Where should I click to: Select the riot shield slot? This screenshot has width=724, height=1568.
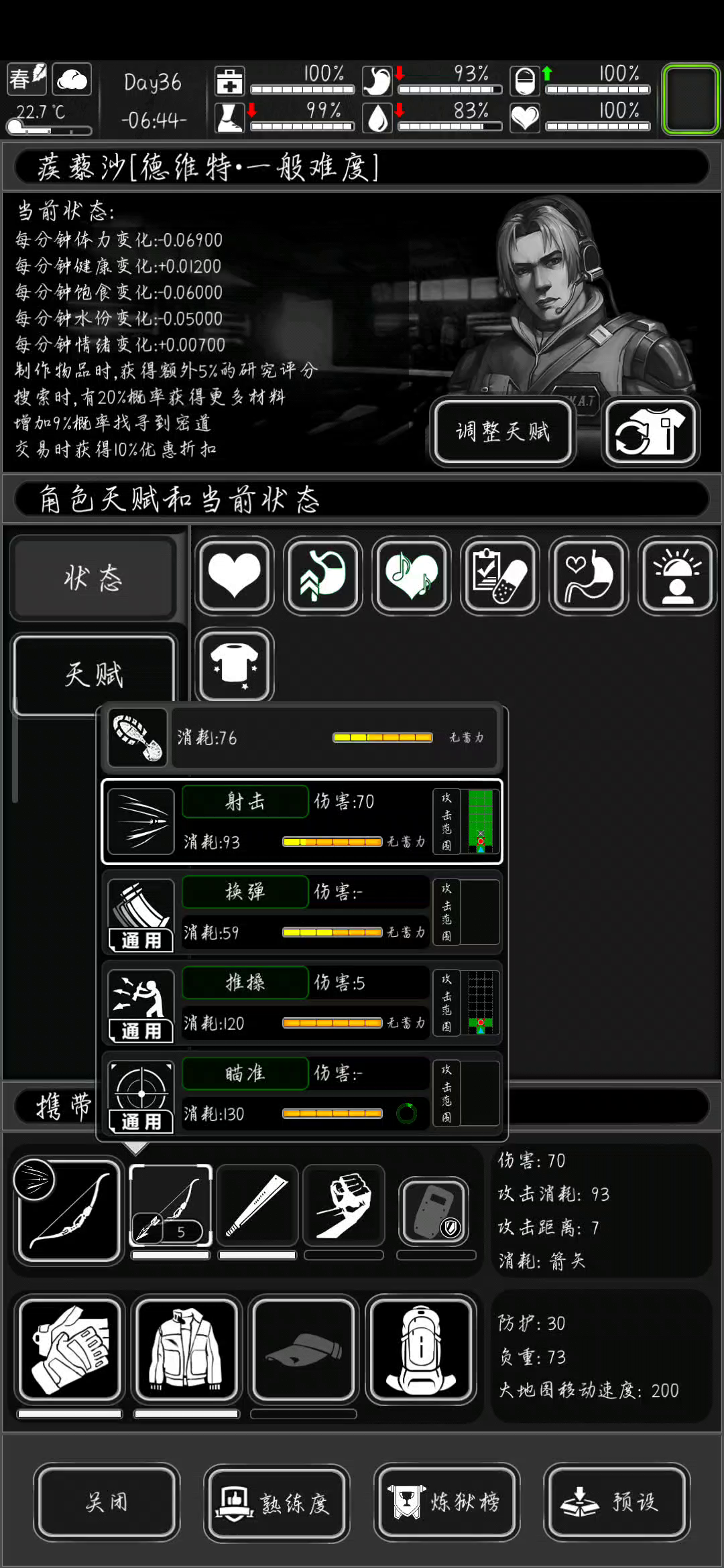pos(435,1212)
